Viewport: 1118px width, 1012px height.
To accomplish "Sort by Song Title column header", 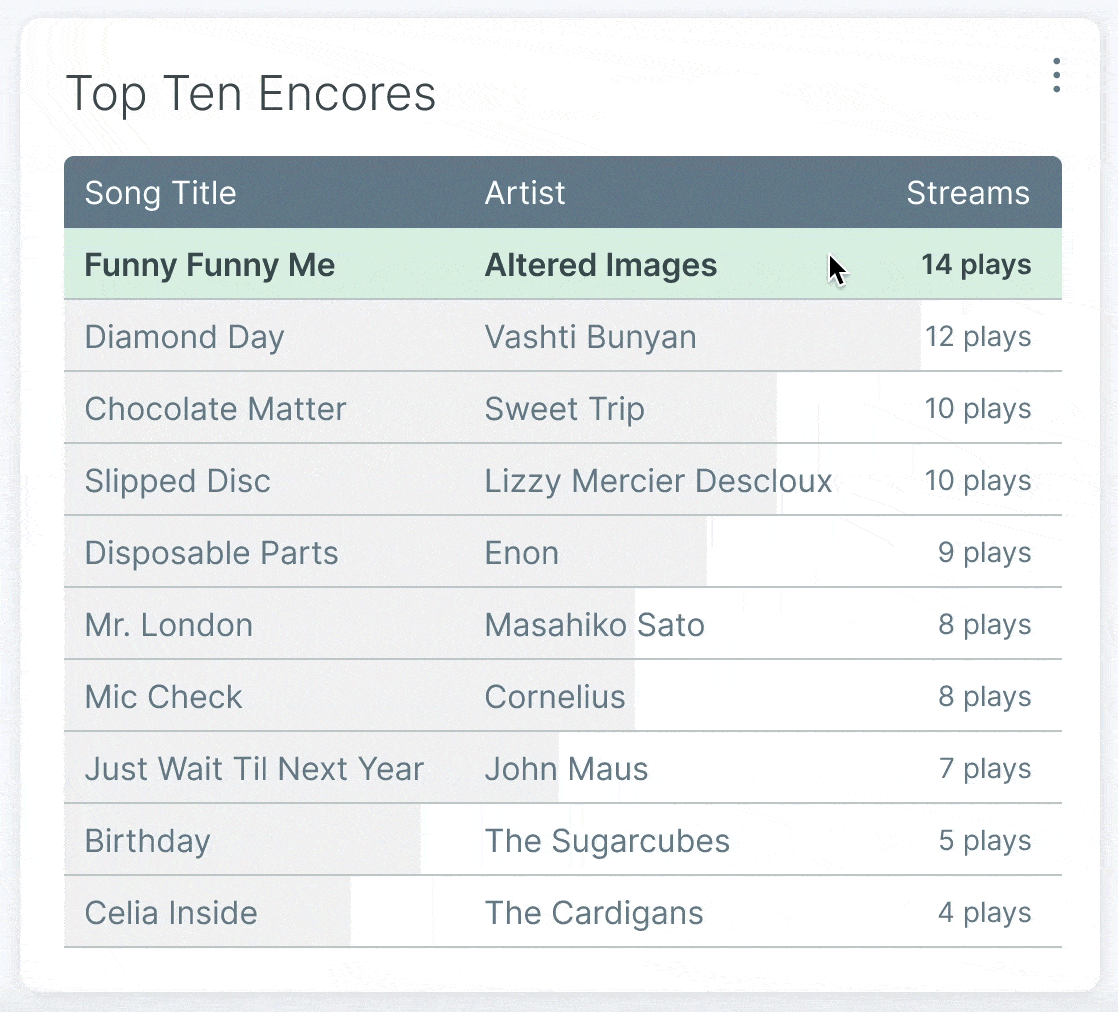I will pos(160,193).
